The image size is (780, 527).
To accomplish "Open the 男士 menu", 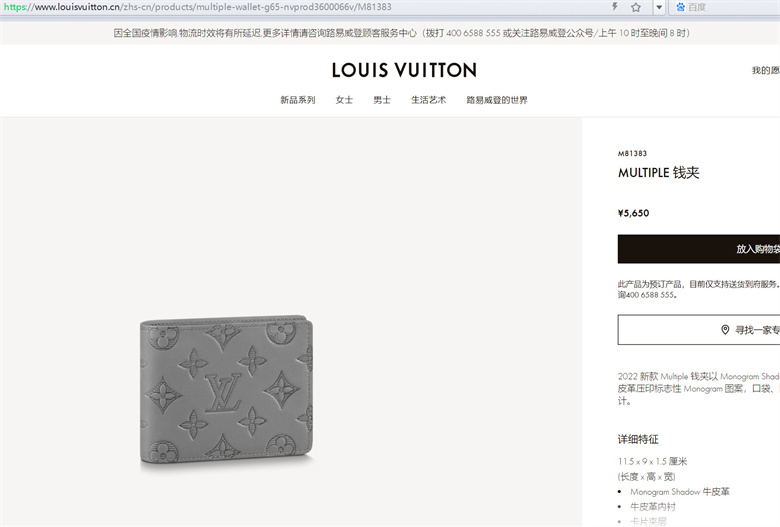I will click(382, 100).
